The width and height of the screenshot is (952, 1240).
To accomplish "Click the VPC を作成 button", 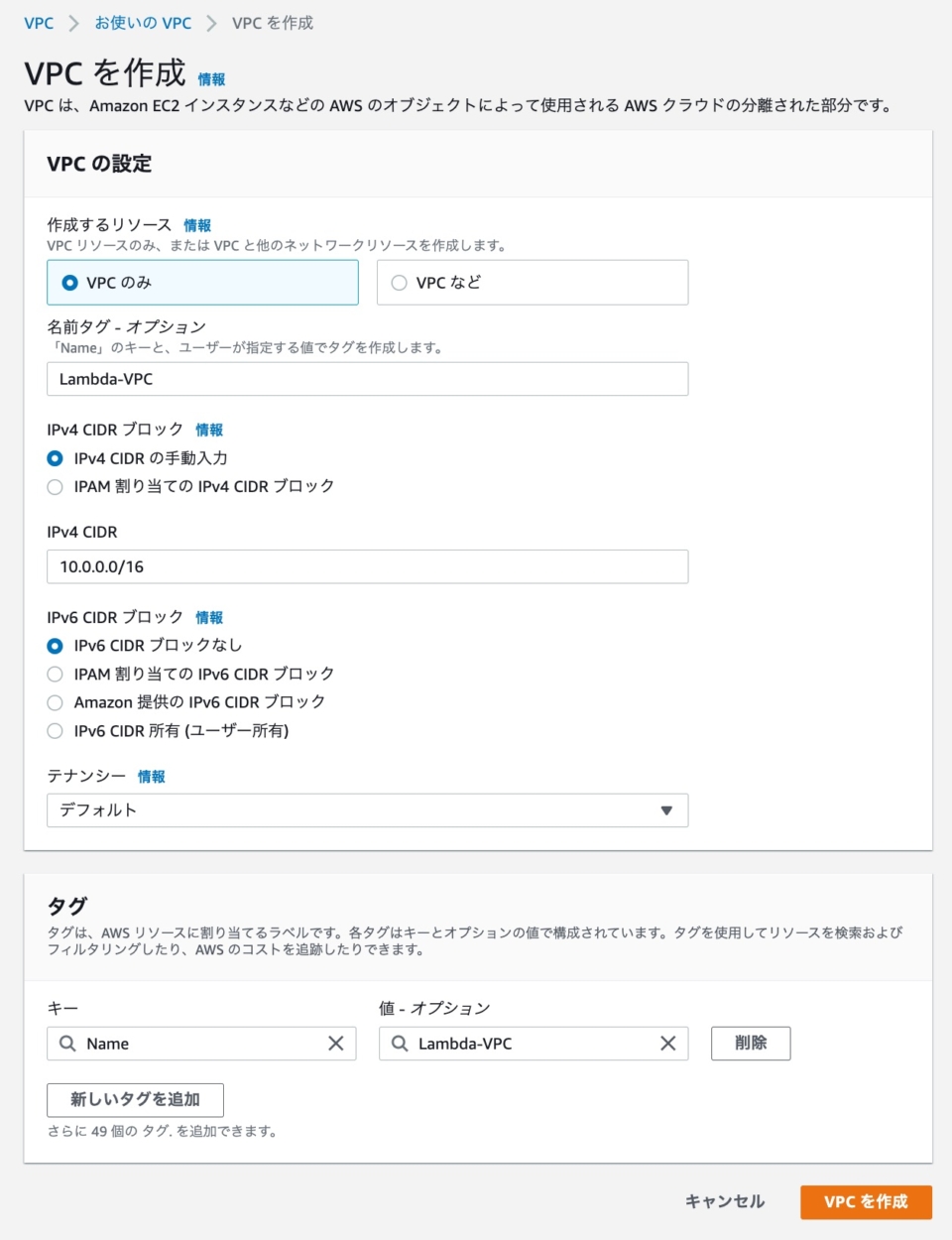I will coord(866,1201).
